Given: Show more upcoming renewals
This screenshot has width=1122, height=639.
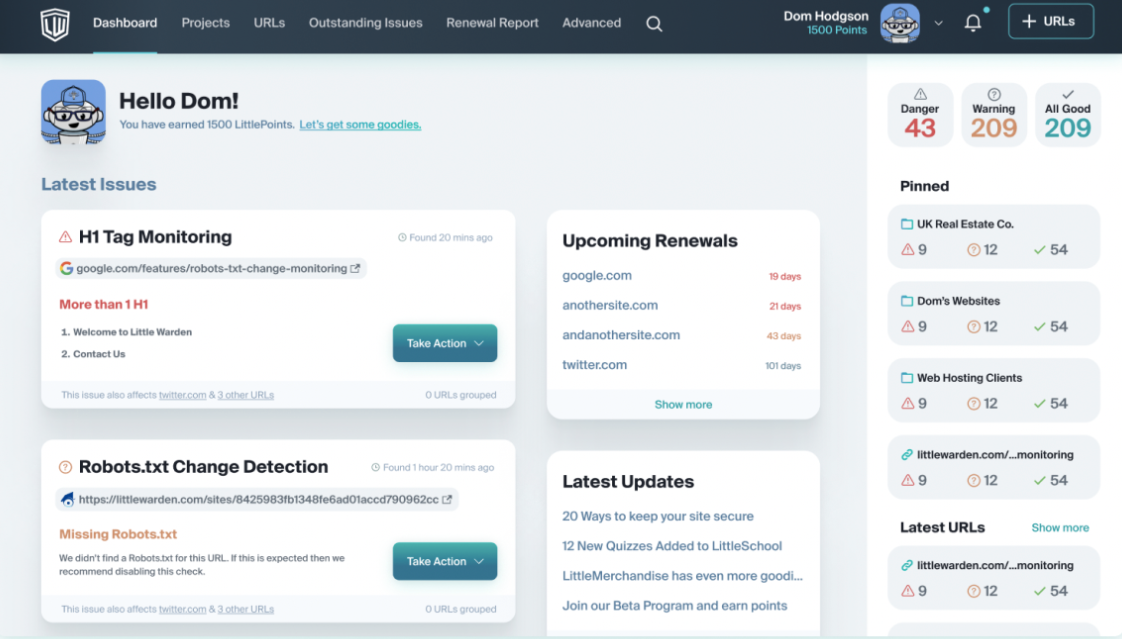Looking at the screenshot, I should 683,404.
